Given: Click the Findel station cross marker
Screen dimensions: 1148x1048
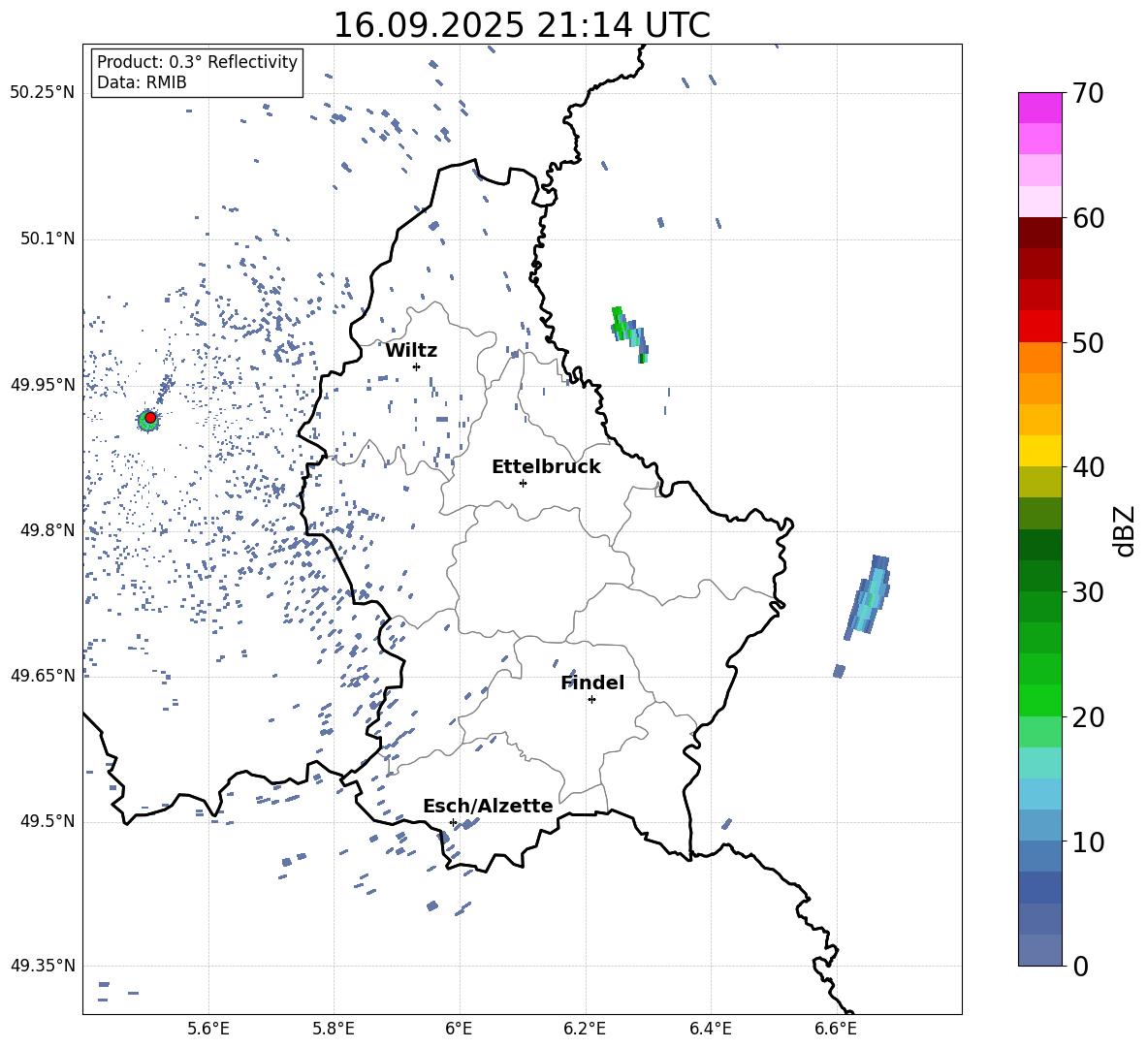Looking at the screenshot, I should [591, 700].
